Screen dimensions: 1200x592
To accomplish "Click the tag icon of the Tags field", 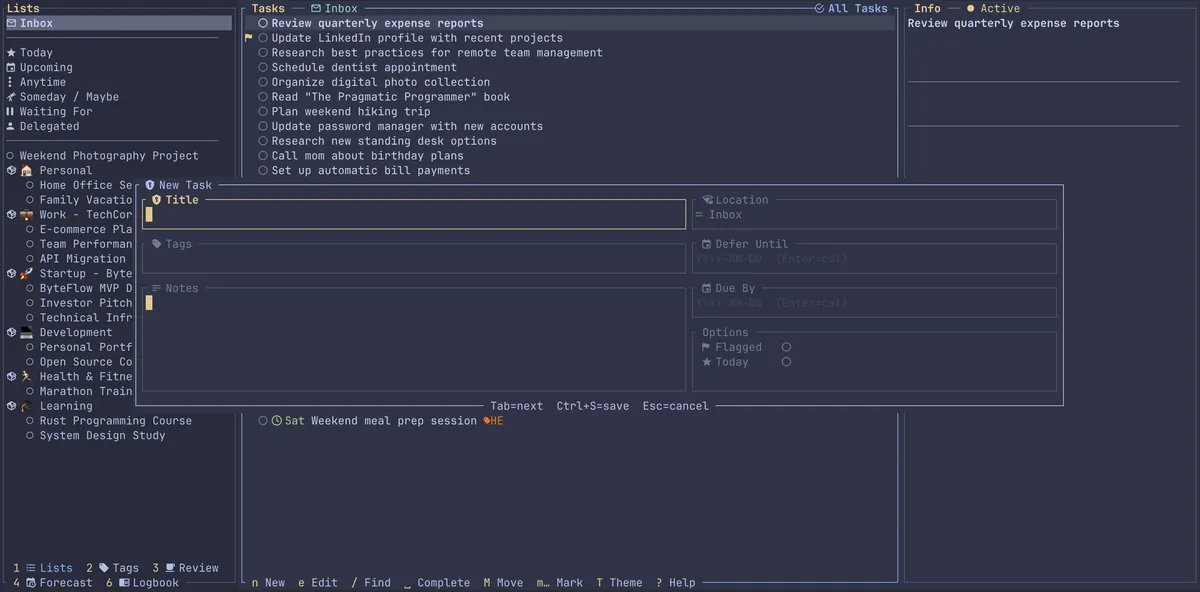I will pos(157,244).
